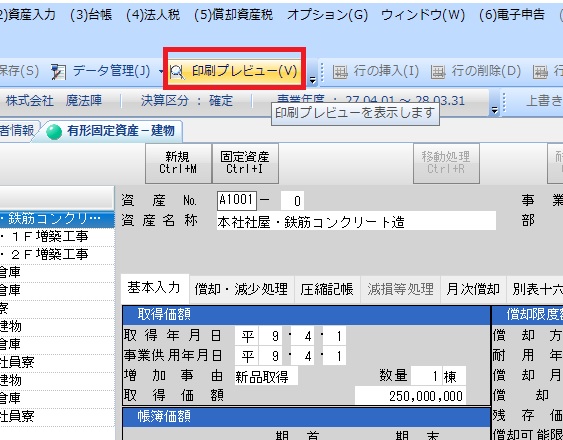Switch to the 償却・減少処理 tab
563x440 pixels.
click(x=241, y=290)
